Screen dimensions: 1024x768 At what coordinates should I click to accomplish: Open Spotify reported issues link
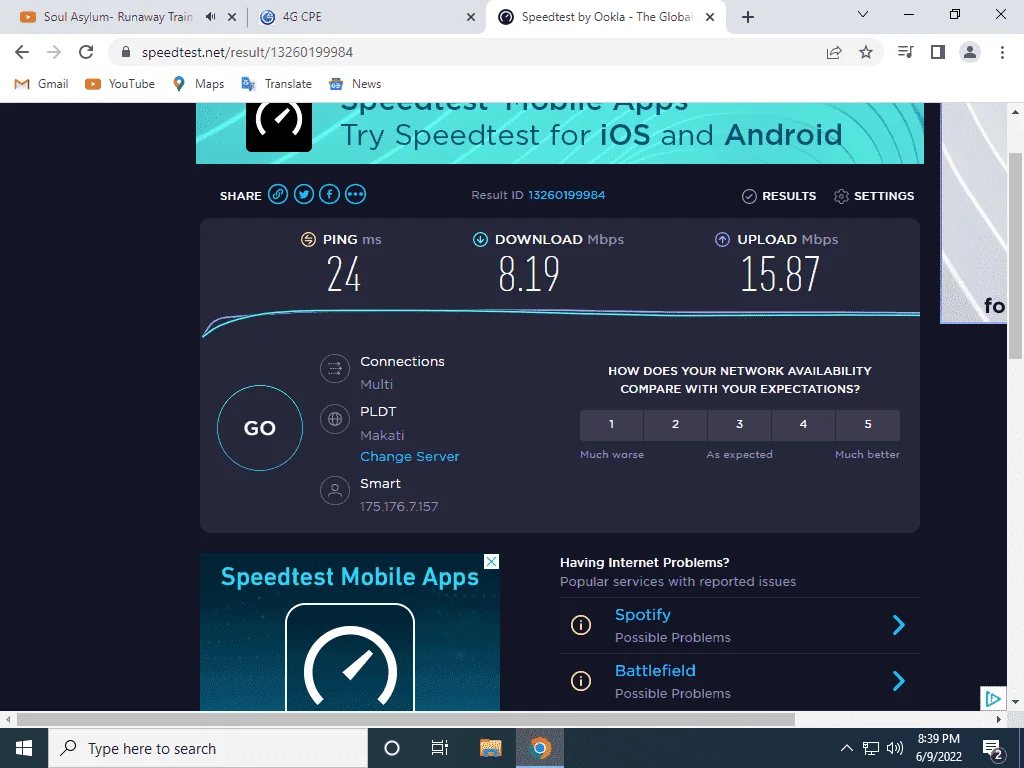tap(643, 615)
